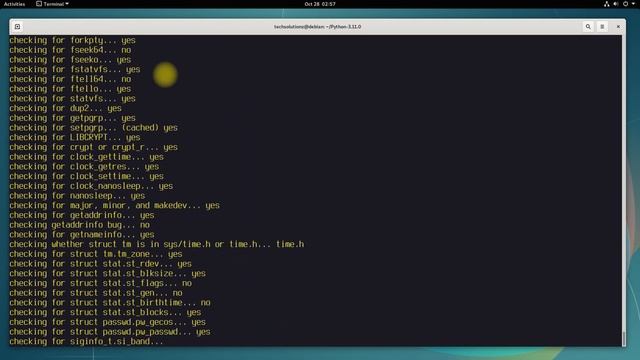Click line 'checking for fseeko... yes'
This screenshot has width=640, height=360.
point(70,60)
